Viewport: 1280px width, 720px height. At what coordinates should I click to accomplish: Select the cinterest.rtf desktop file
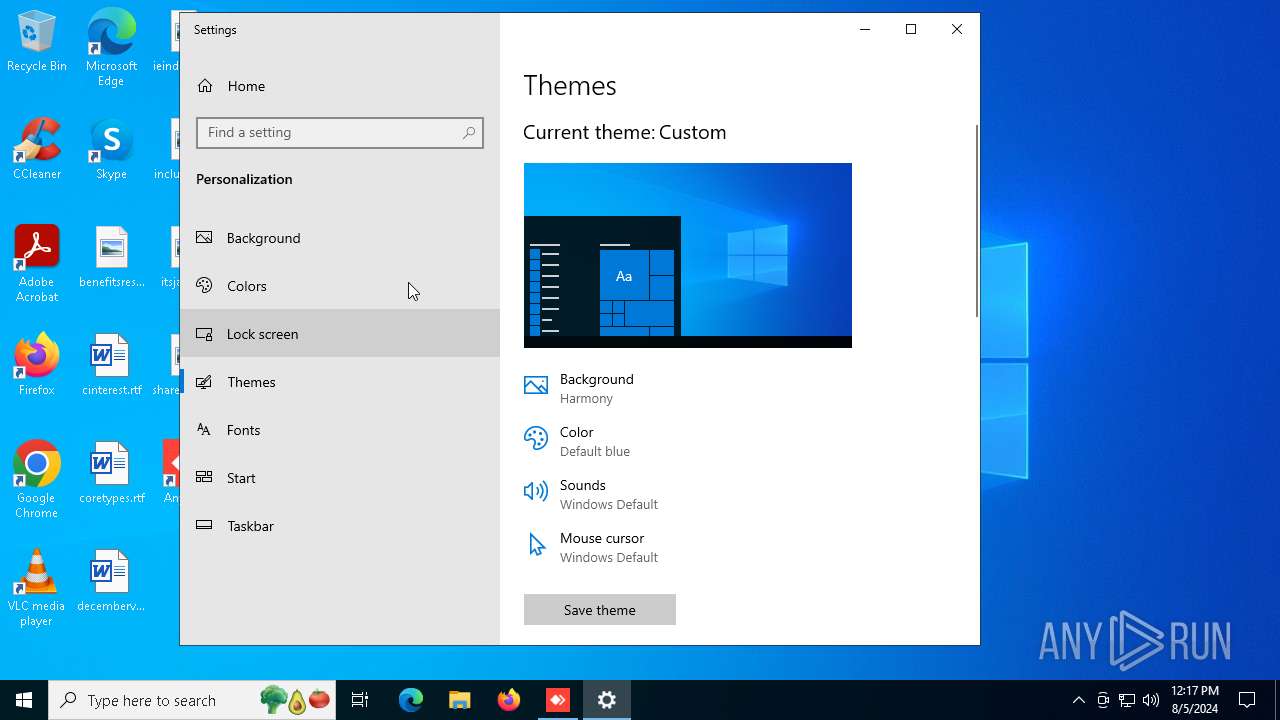pyautogui.click(x=111, y=366)
